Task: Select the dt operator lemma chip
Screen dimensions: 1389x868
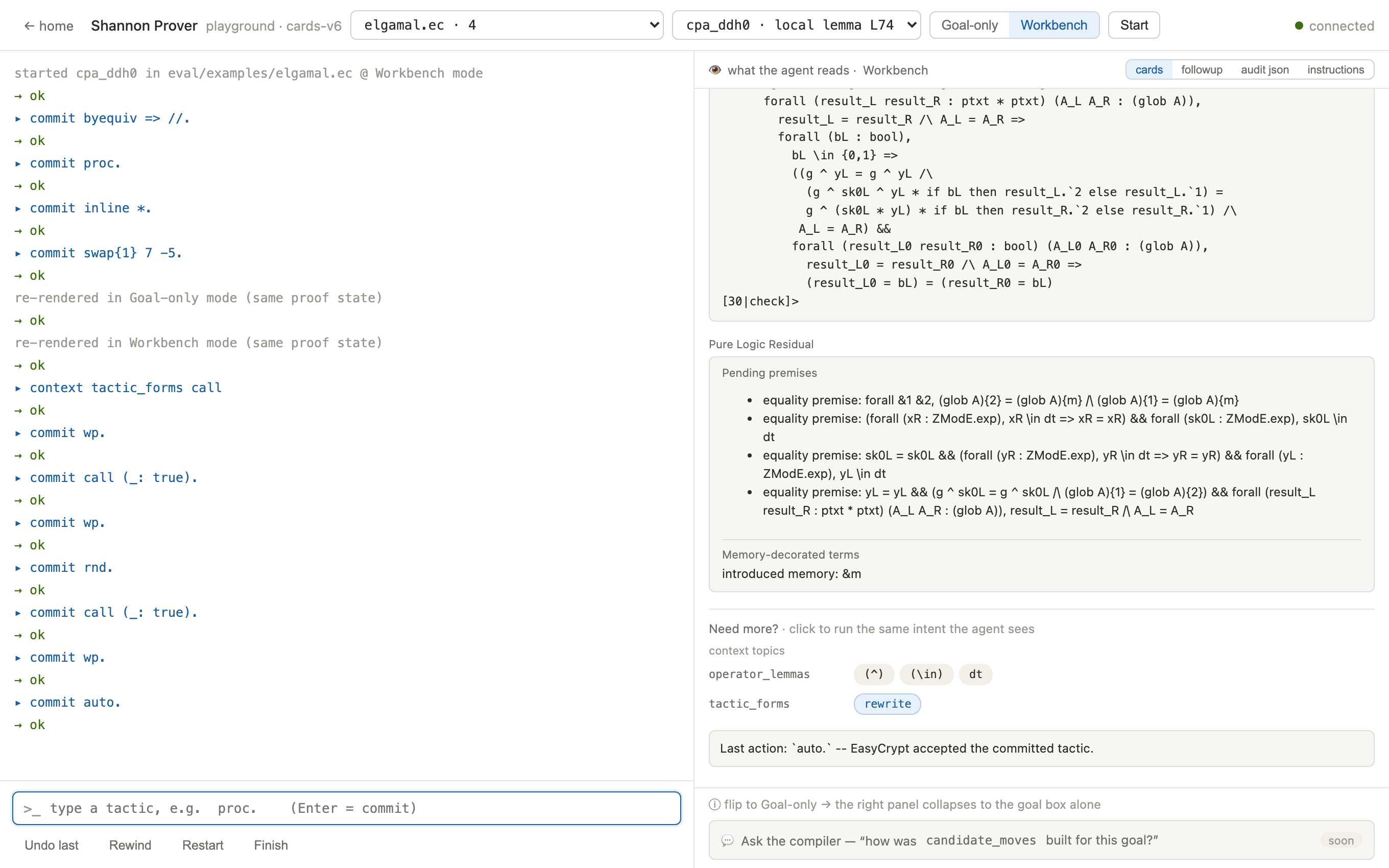Action: click(x=975, y=674)
